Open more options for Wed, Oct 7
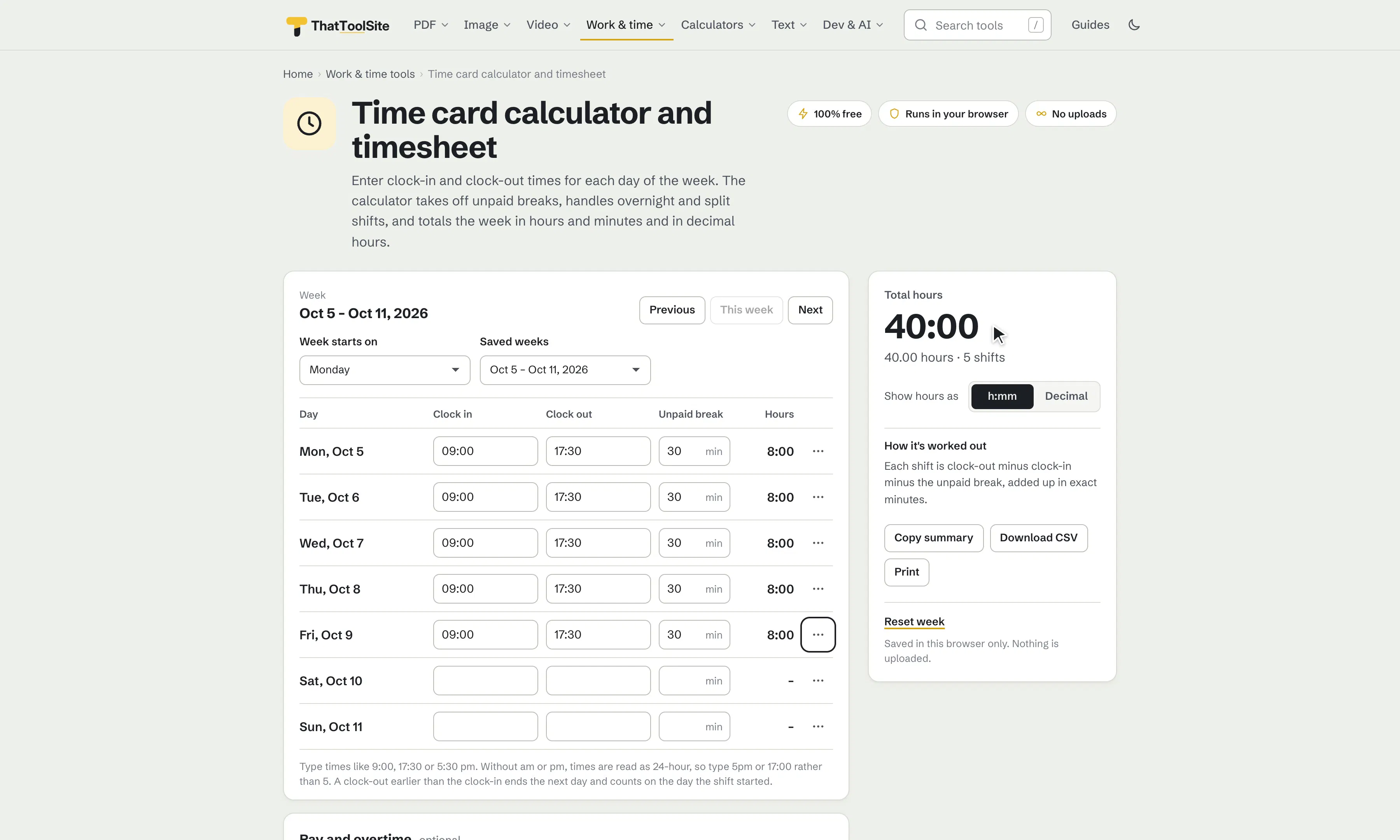The height and width of the screenshot is (840, 1400). pos(818,543)
